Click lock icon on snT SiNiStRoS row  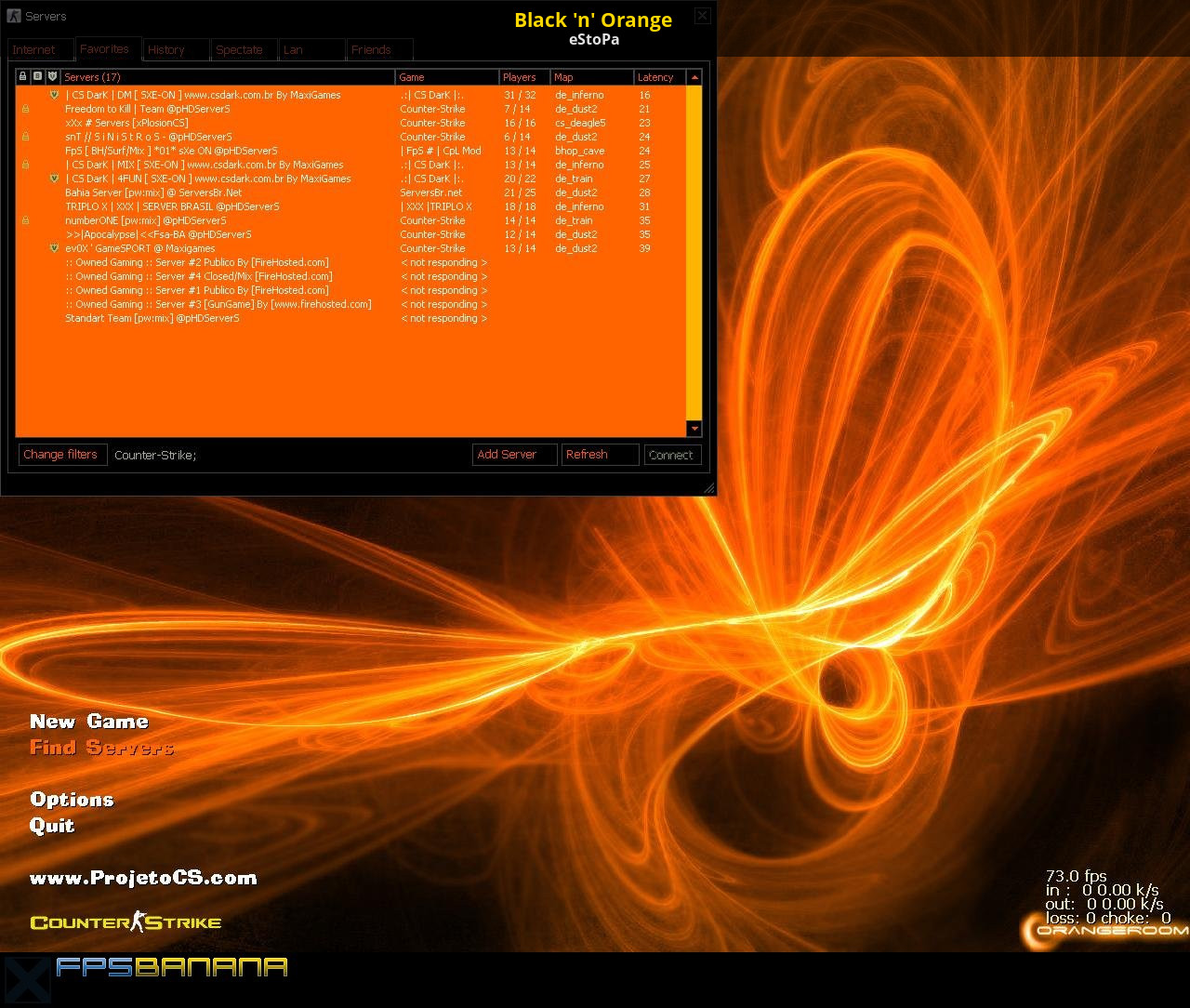pyautogui.click(x=25, y=137)
